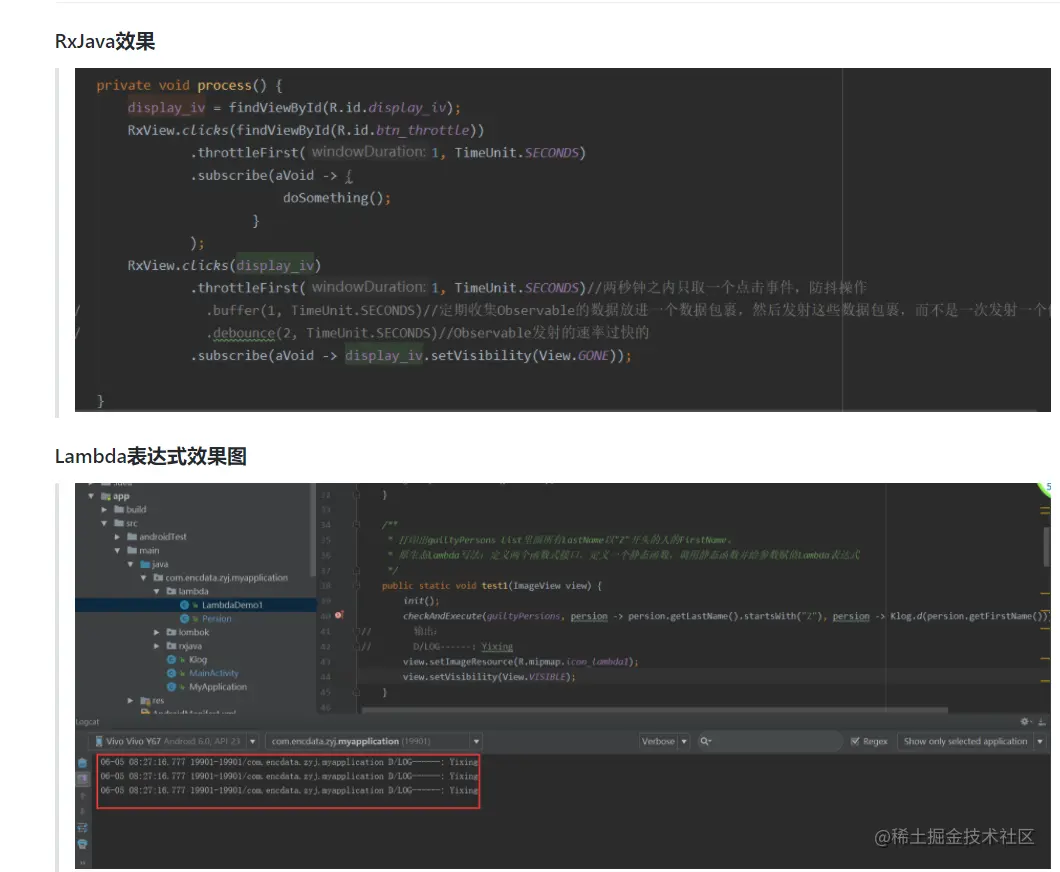Click setVisibility(View.GONE) subscribe line
This screenshot has width=1060, height=872.
click(x=411, y=356)
